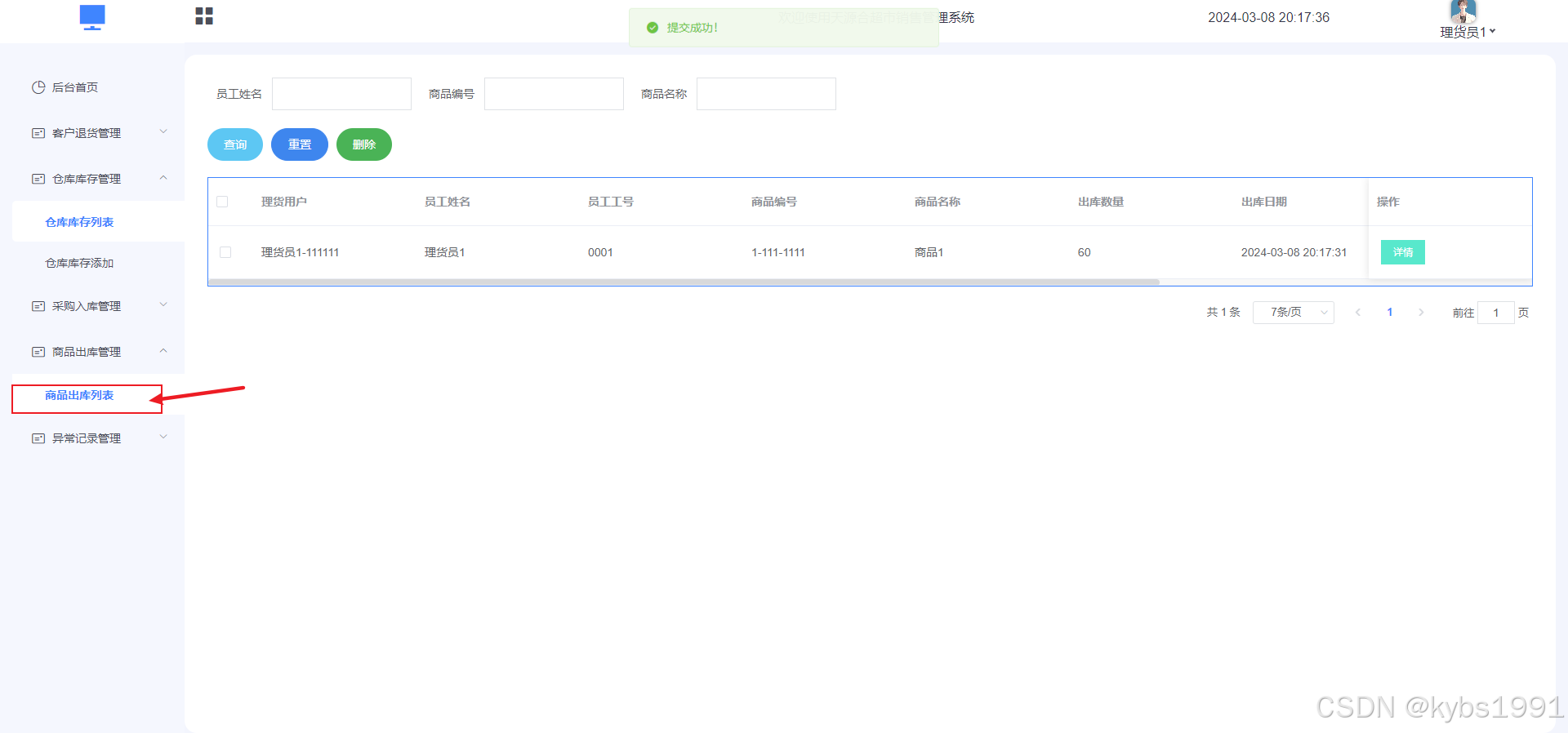Open 仓库库存列表 menu item
Image resolution: width=1568 pixels, height=733 pixels.
tap(79, 222)
